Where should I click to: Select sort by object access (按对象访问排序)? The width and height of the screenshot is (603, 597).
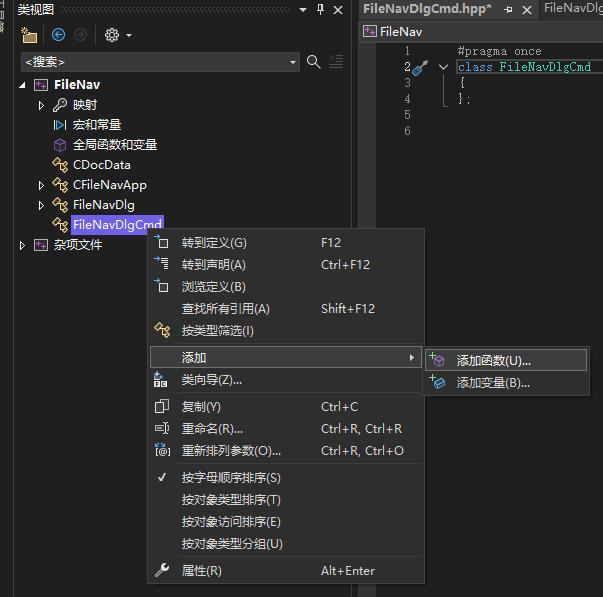(x=231, y=522)
